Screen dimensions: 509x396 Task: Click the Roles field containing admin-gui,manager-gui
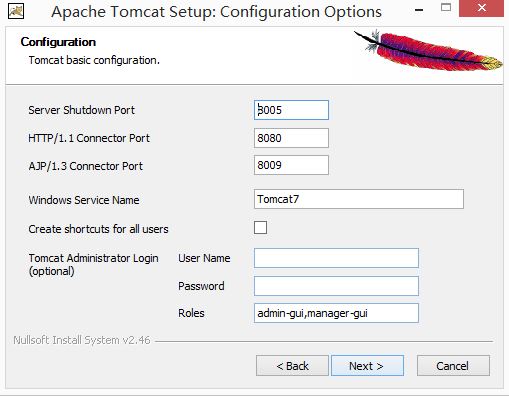coord(336,313)
